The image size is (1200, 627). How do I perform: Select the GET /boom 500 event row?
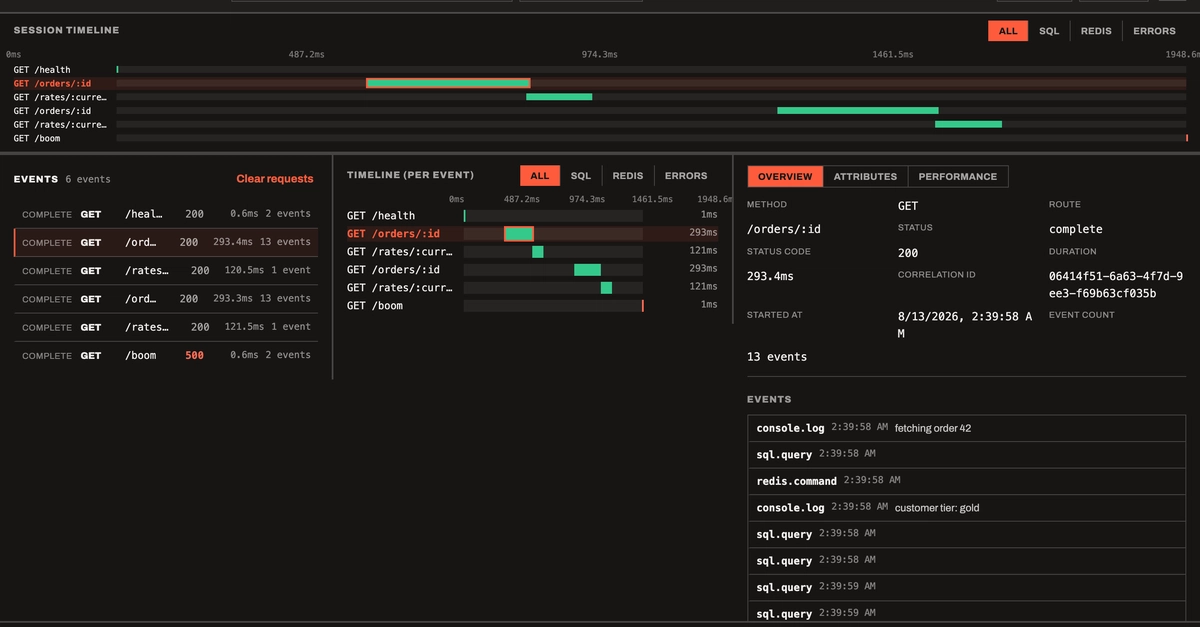[x=166, y=355]
